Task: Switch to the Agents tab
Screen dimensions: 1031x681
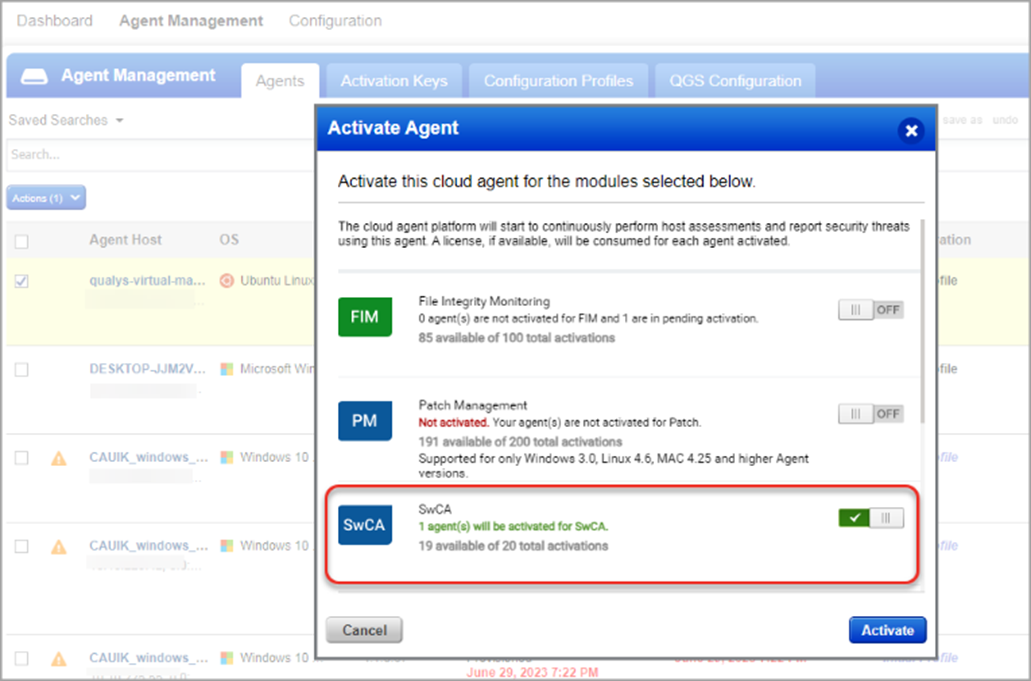Action: (x=280, y=81)
